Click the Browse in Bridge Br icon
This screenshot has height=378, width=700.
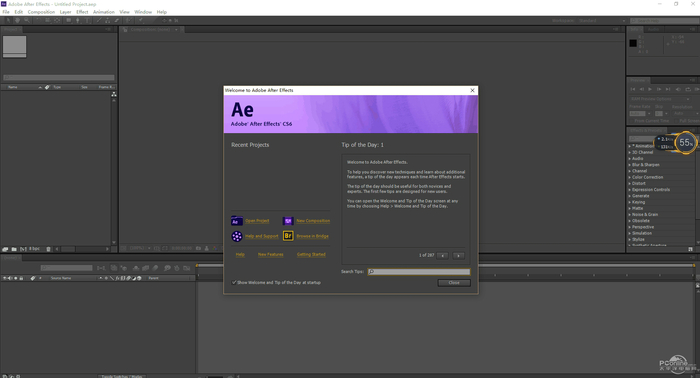point(288,236)
